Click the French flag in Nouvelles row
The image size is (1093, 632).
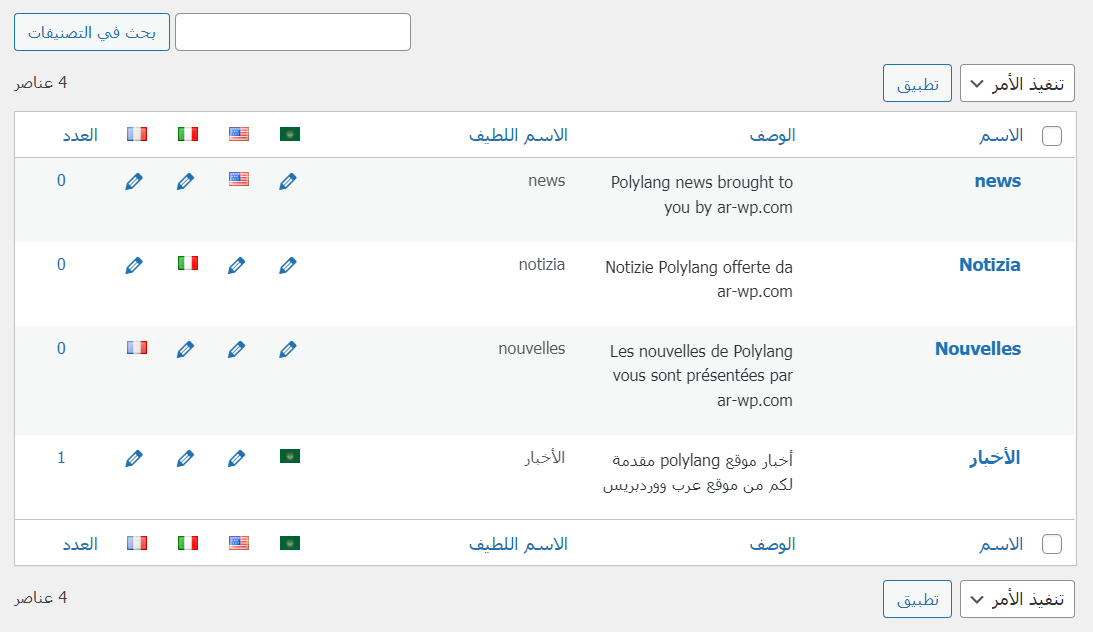click(137, 347)
